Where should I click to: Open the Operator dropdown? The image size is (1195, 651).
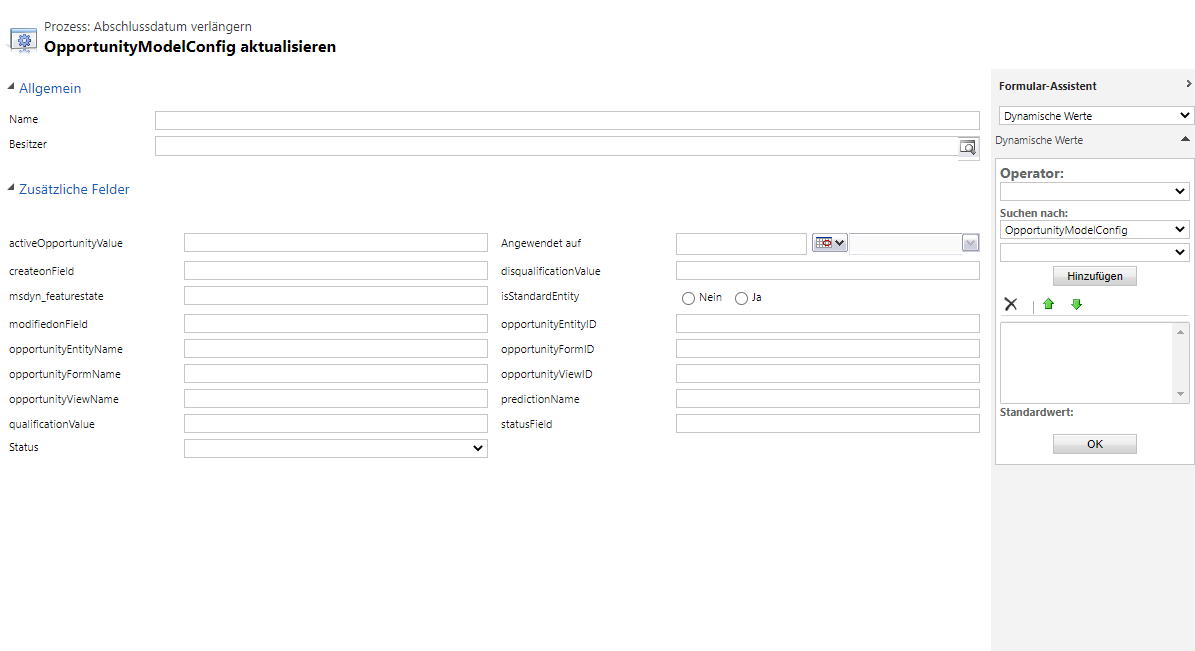coord(1094,191)
